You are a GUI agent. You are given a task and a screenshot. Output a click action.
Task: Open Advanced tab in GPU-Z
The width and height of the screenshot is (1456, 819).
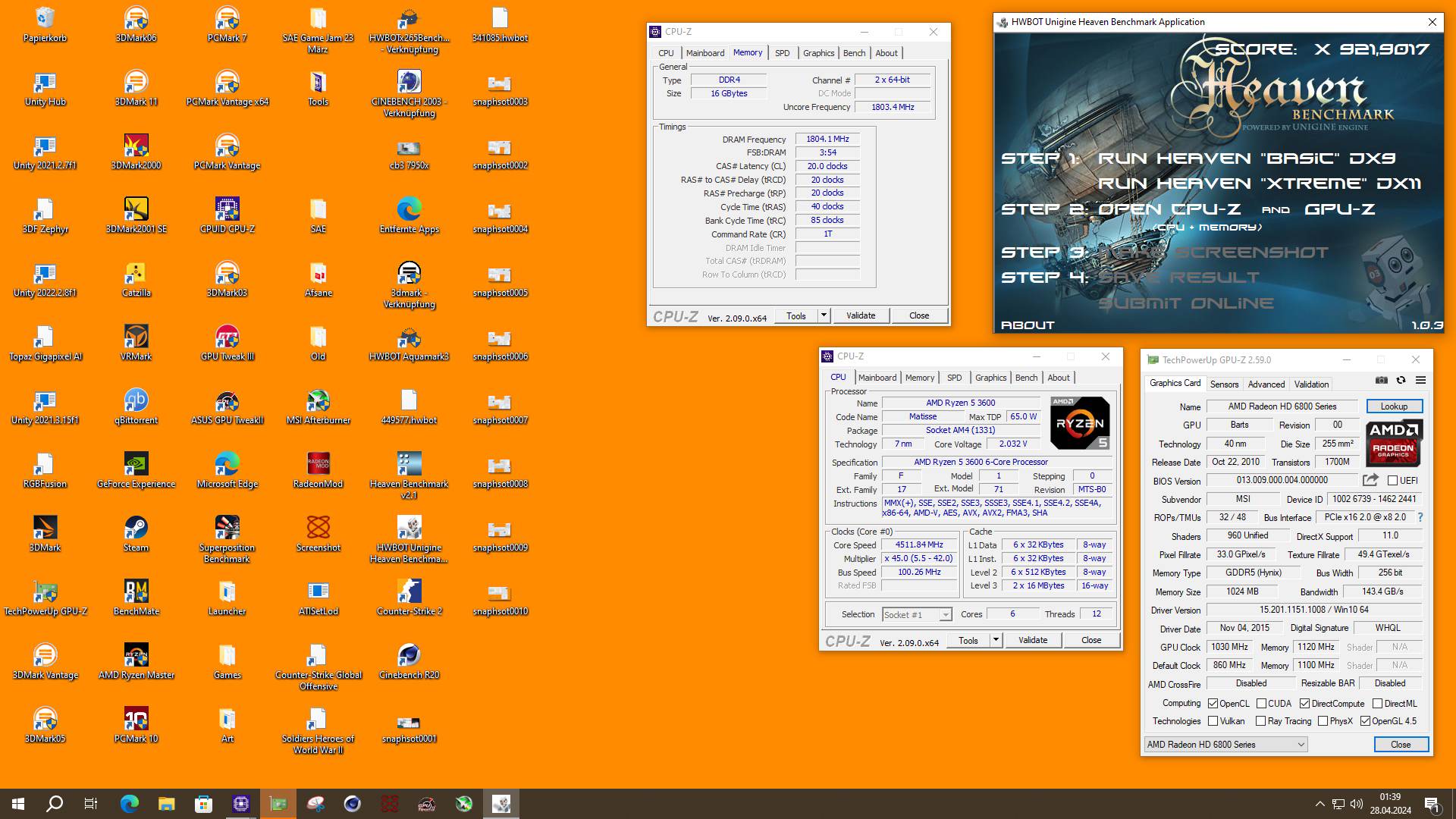point(1266,384)
